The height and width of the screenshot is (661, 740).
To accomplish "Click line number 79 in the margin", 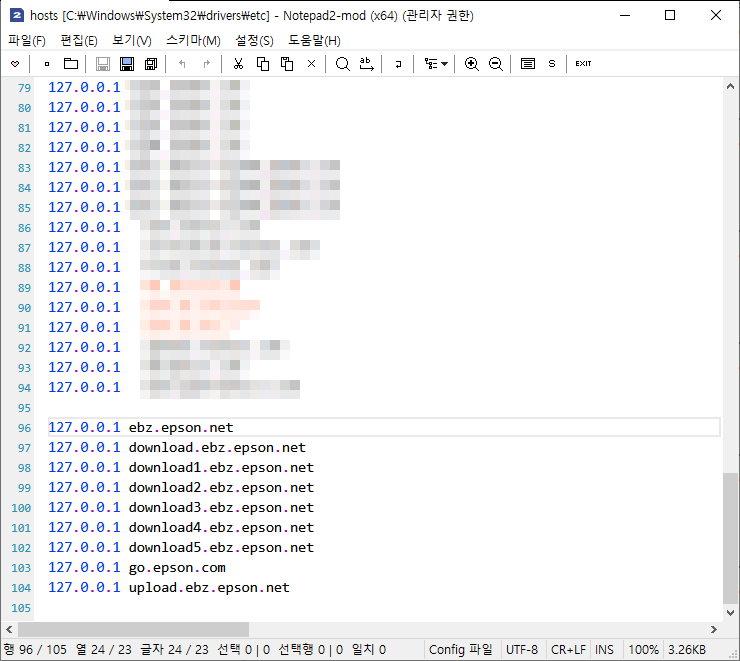I will coord(24,88).
